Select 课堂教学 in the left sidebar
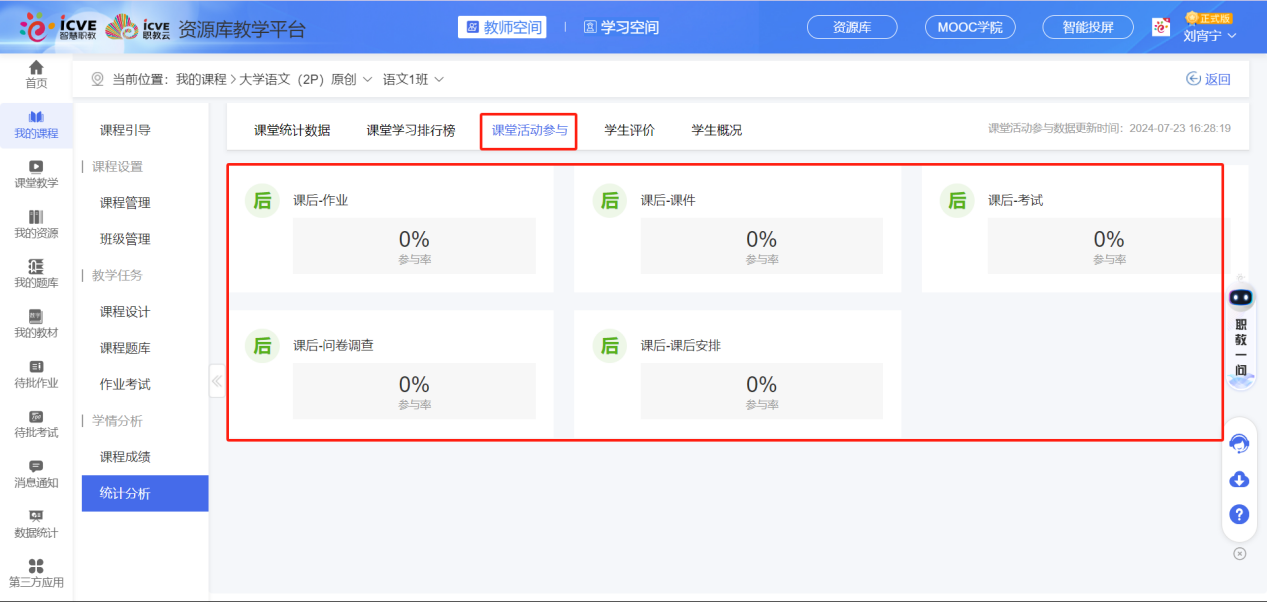The width and height of the screenshot is (1267, 602). pos(36,176)
